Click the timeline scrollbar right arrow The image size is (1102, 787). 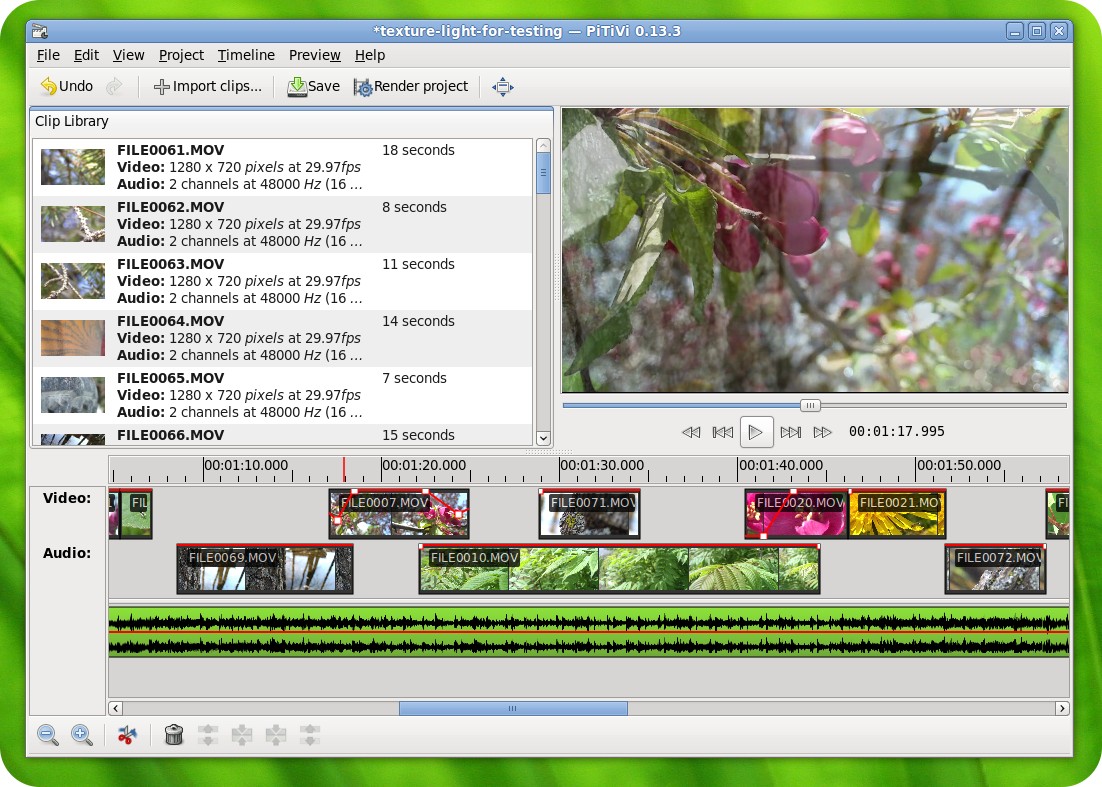(x=1061, y=708)
